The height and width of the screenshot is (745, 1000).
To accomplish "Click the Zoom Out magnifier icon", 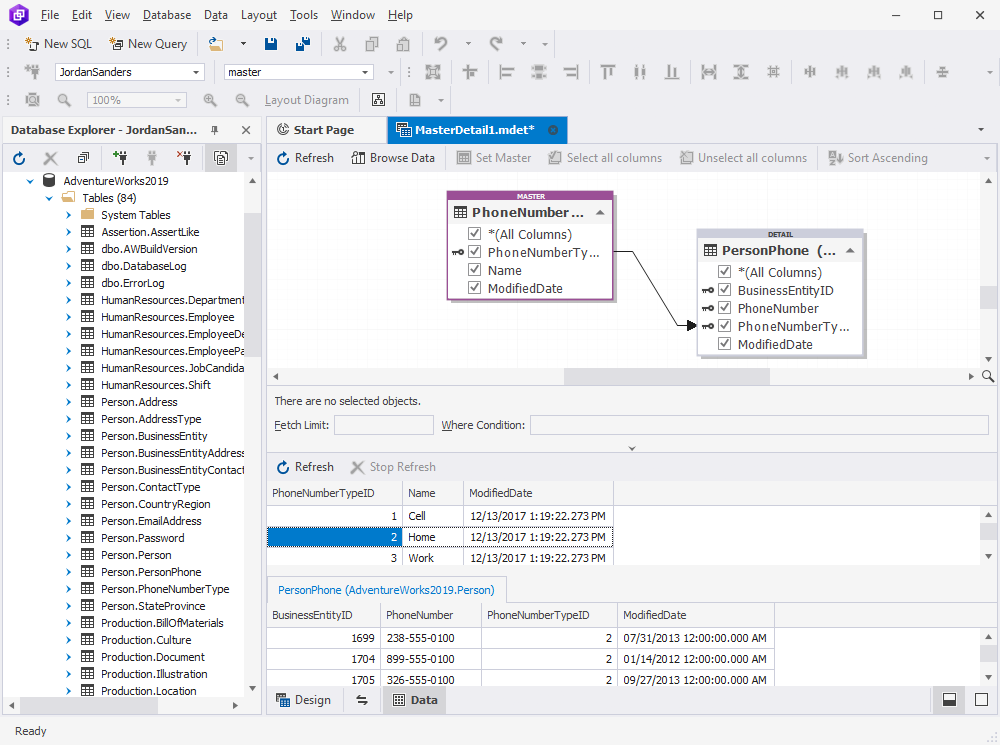I will 242,100.
